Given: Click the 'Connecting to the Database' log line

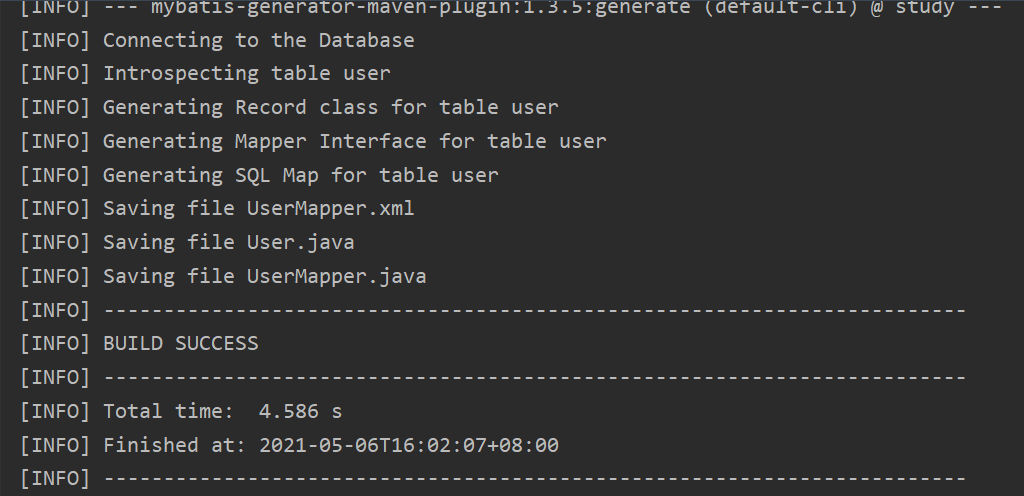Looking at the screenshot, I should (259, 40).
